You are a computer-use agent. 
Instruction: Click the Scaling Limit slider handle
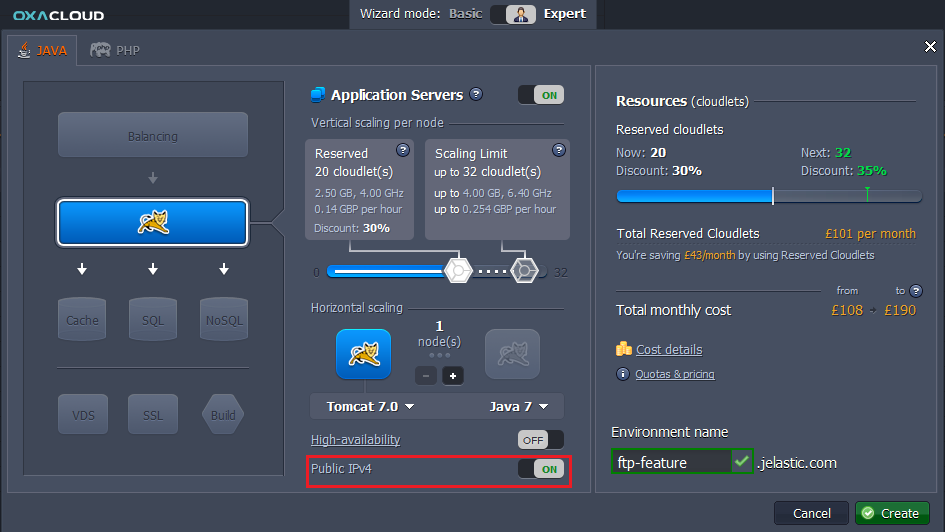[x=524, y=271]
